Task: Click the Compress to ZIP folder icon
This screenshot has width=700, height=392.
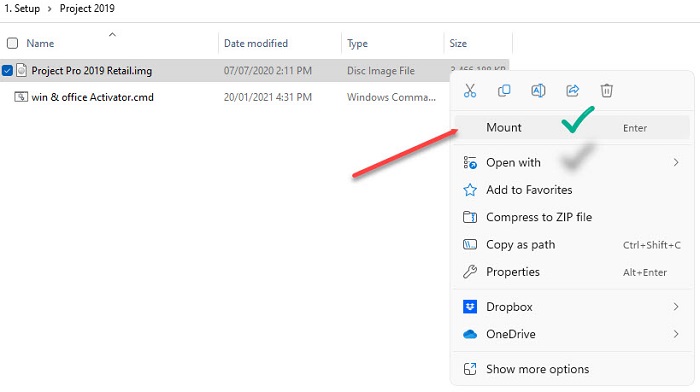Action: click(x=470, y=217)
